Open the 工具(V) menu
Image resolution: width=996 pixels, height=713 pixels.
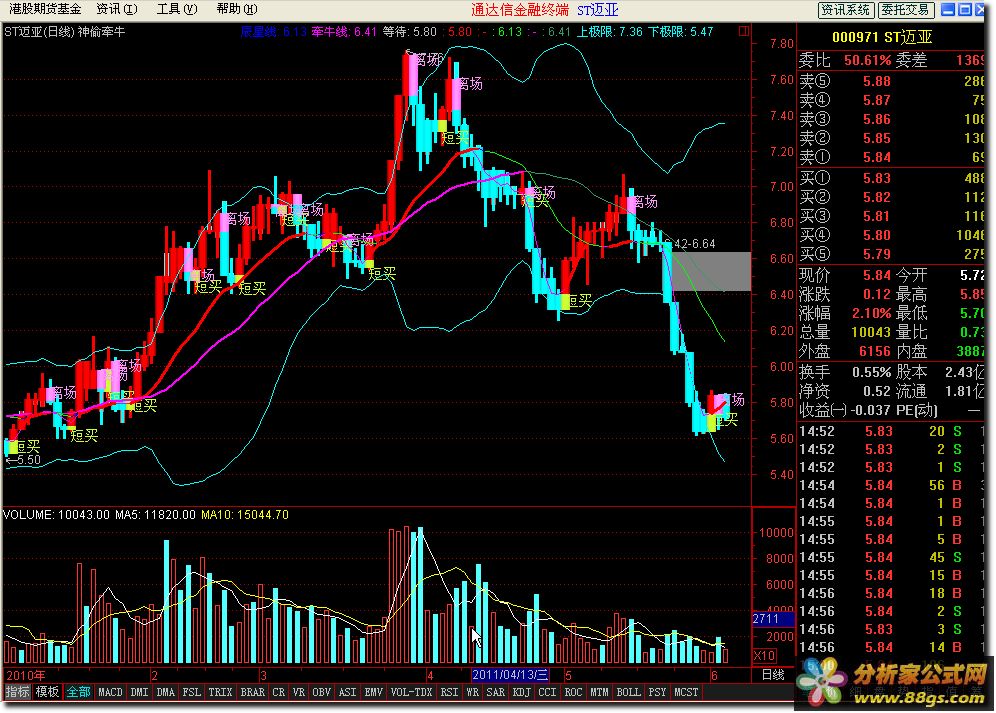(177, 9)
